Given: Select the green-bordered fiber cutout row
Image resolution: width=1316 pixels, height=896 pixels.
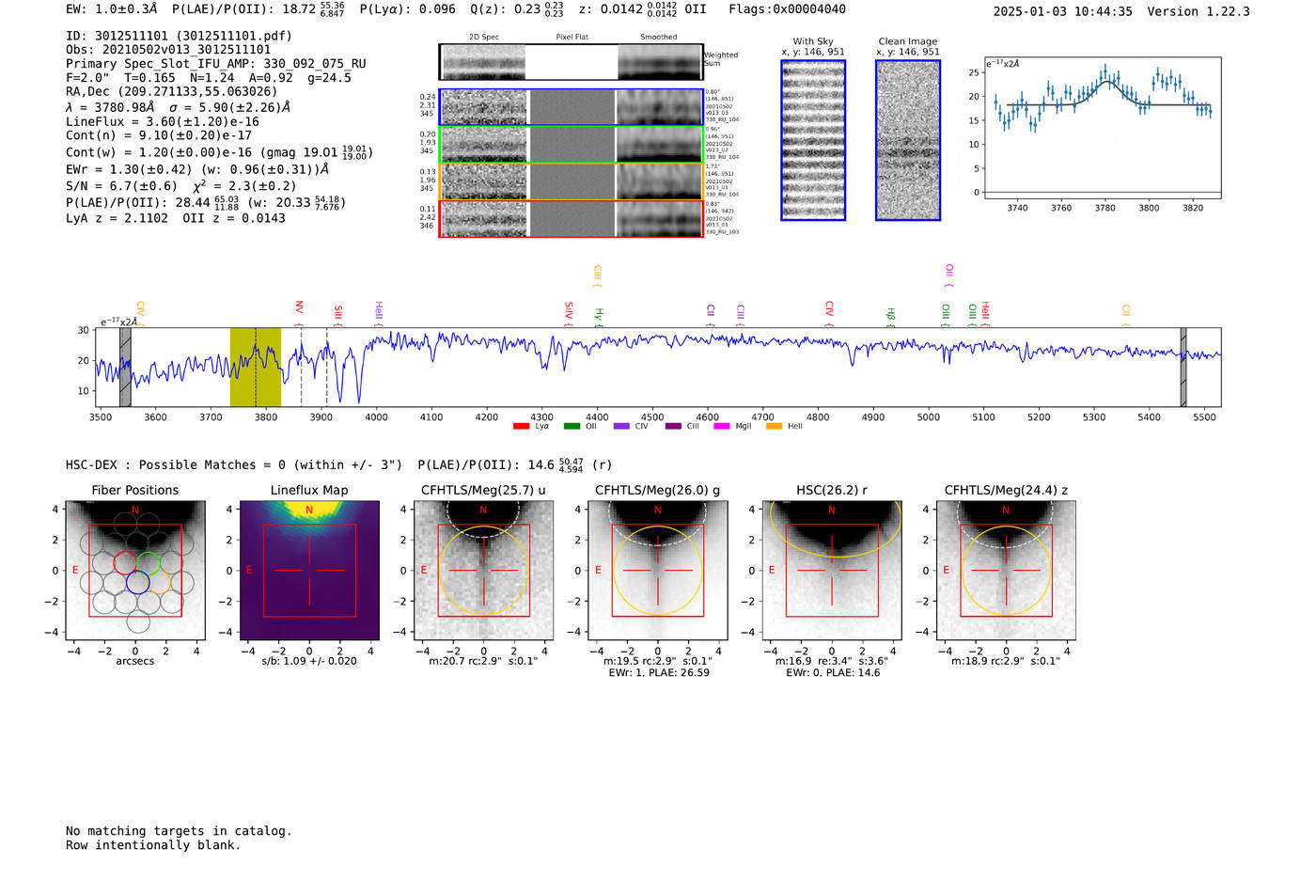Looking at the screenshot, I should click(x=572, y=145).
